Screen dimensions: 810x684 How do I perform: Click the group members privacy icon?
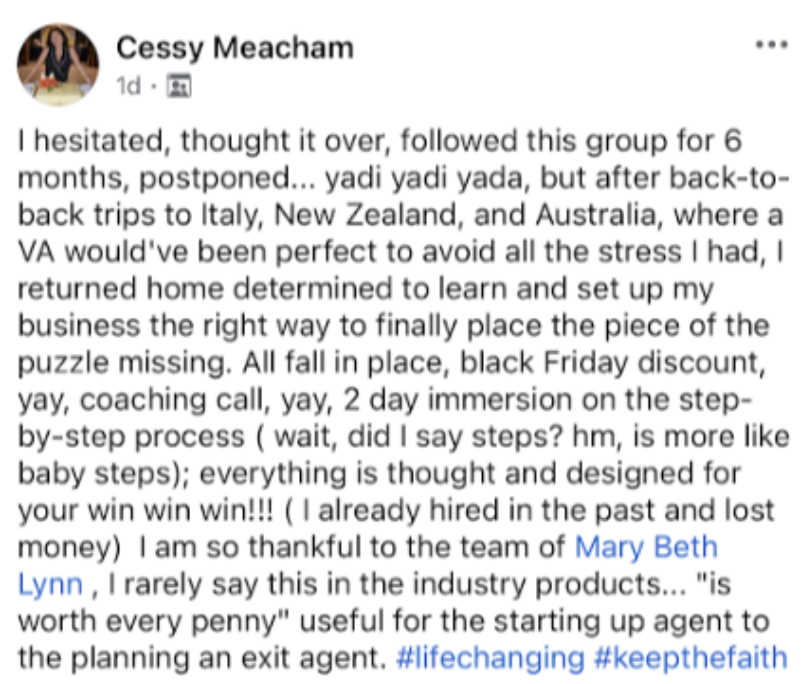click(x=179, y=86)
